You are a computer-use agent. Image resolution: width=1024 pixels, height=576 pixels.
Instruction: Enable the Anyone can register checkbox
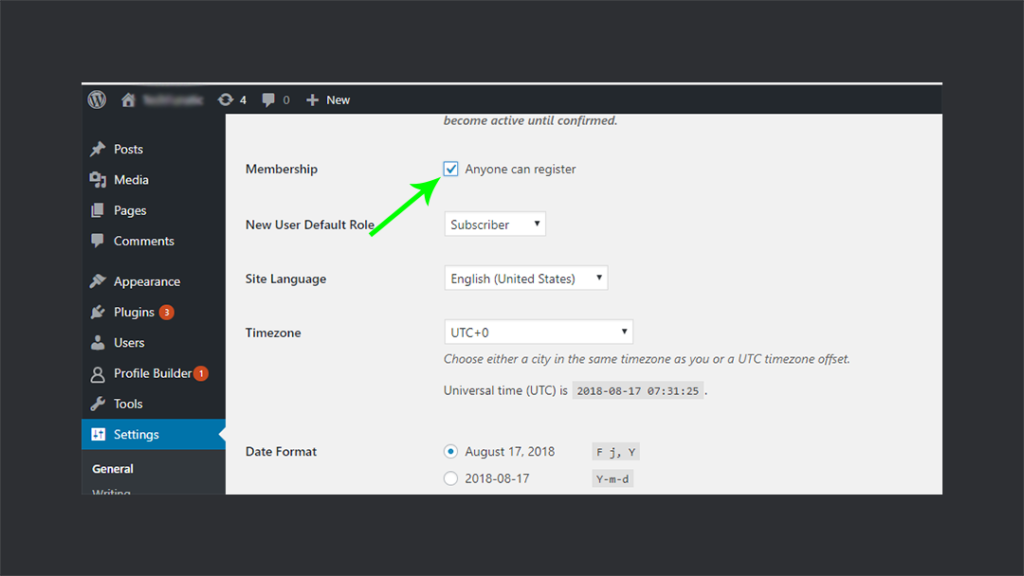pyautogui.click(x=451, y=168)
